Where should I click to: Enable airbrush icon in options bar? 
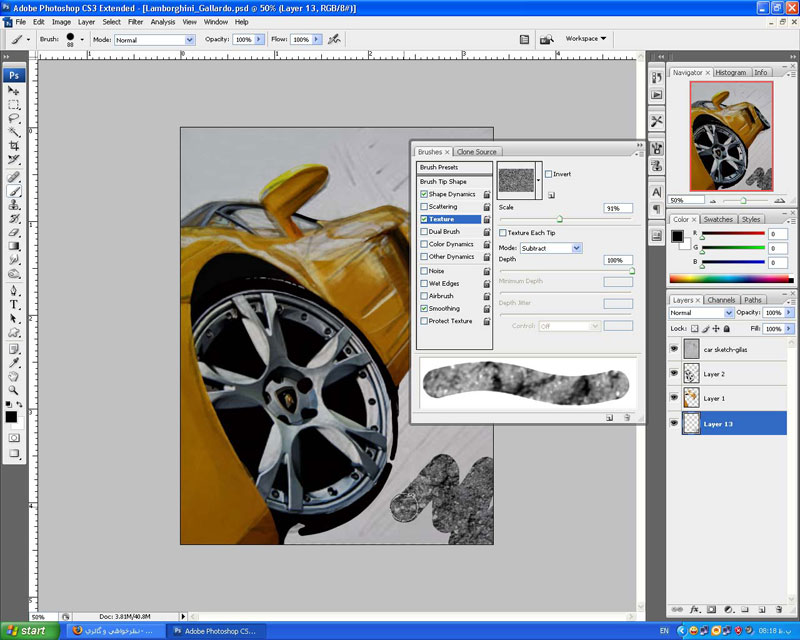(x=334, y=39)
